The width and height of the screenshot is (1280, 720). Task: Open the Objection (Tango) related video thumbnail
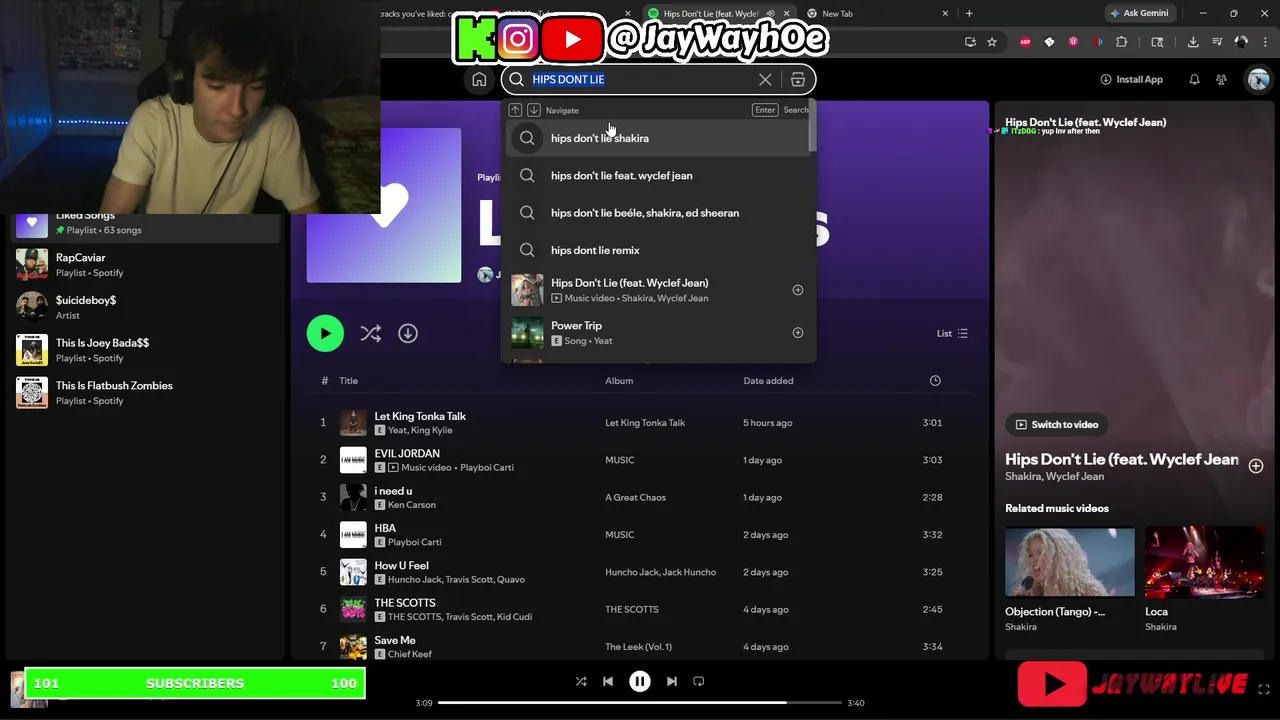(x=1070, y=563)
